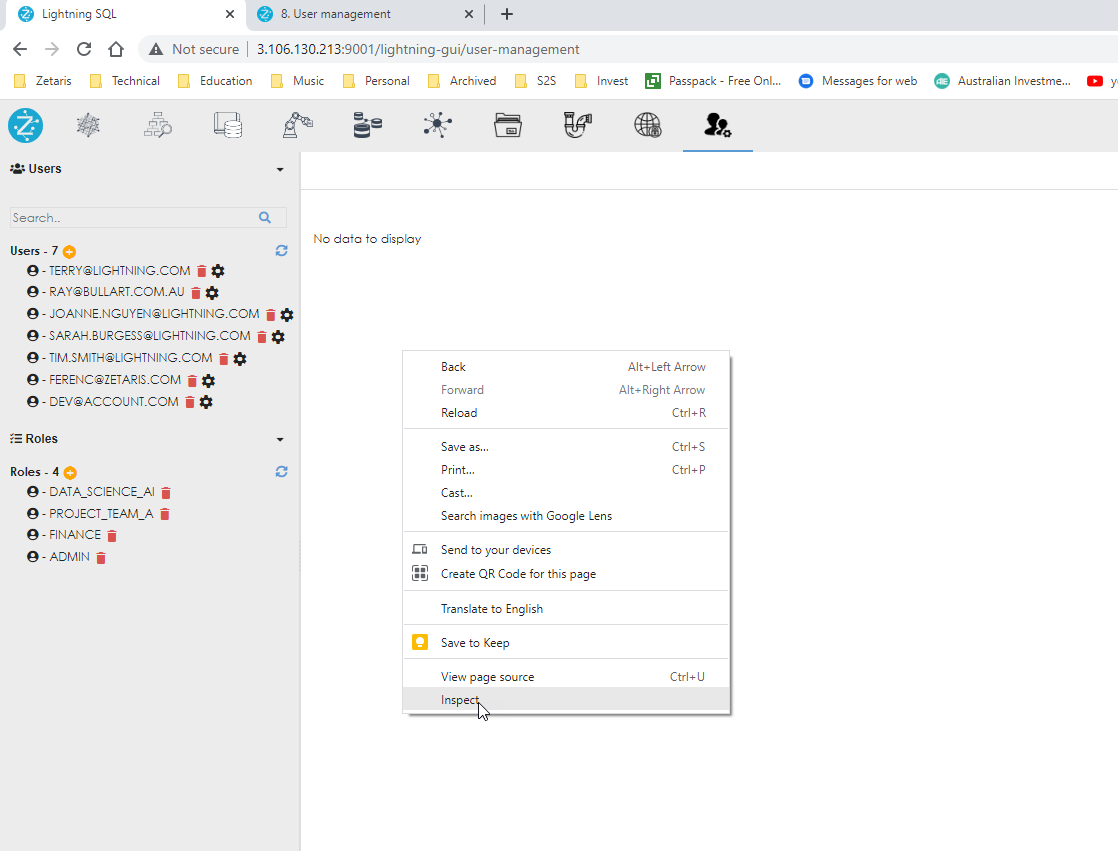Switch to the 8. User management tab
1118x851 pixels.
[x=365, y=14]
